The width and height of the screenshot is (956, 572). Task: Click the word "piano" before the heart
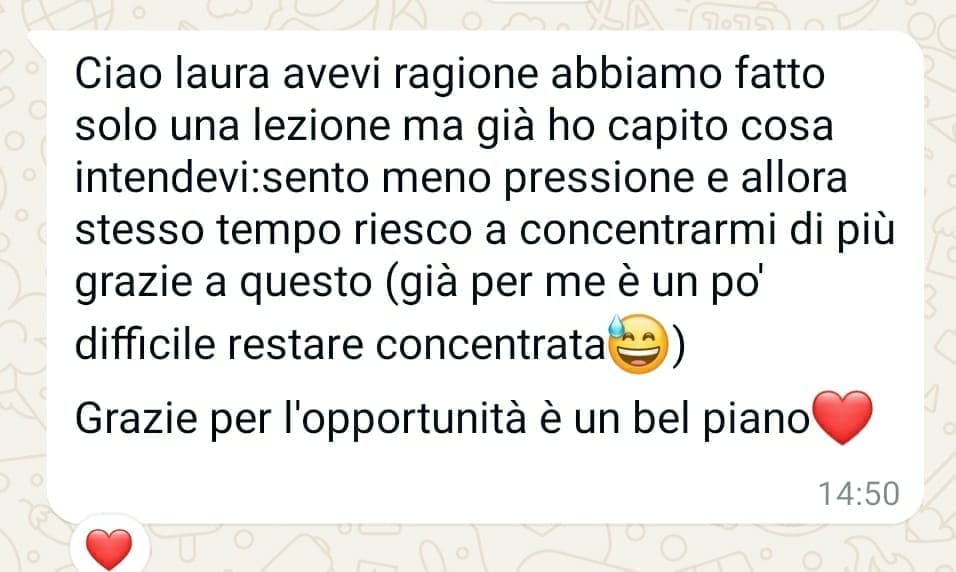[757, 421]
